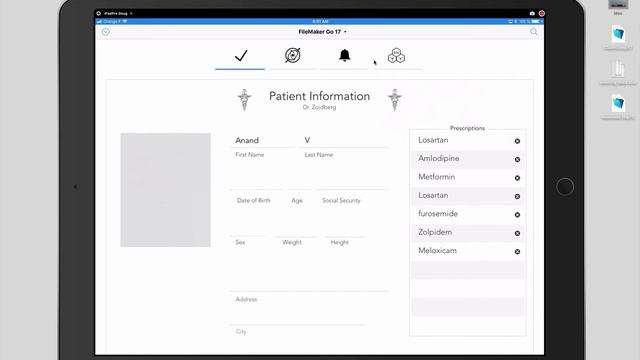640x360 pixels.
Task: Select Amlodipine in the prescriptions list
Action: pyautogui.click(x=468, y=159)
